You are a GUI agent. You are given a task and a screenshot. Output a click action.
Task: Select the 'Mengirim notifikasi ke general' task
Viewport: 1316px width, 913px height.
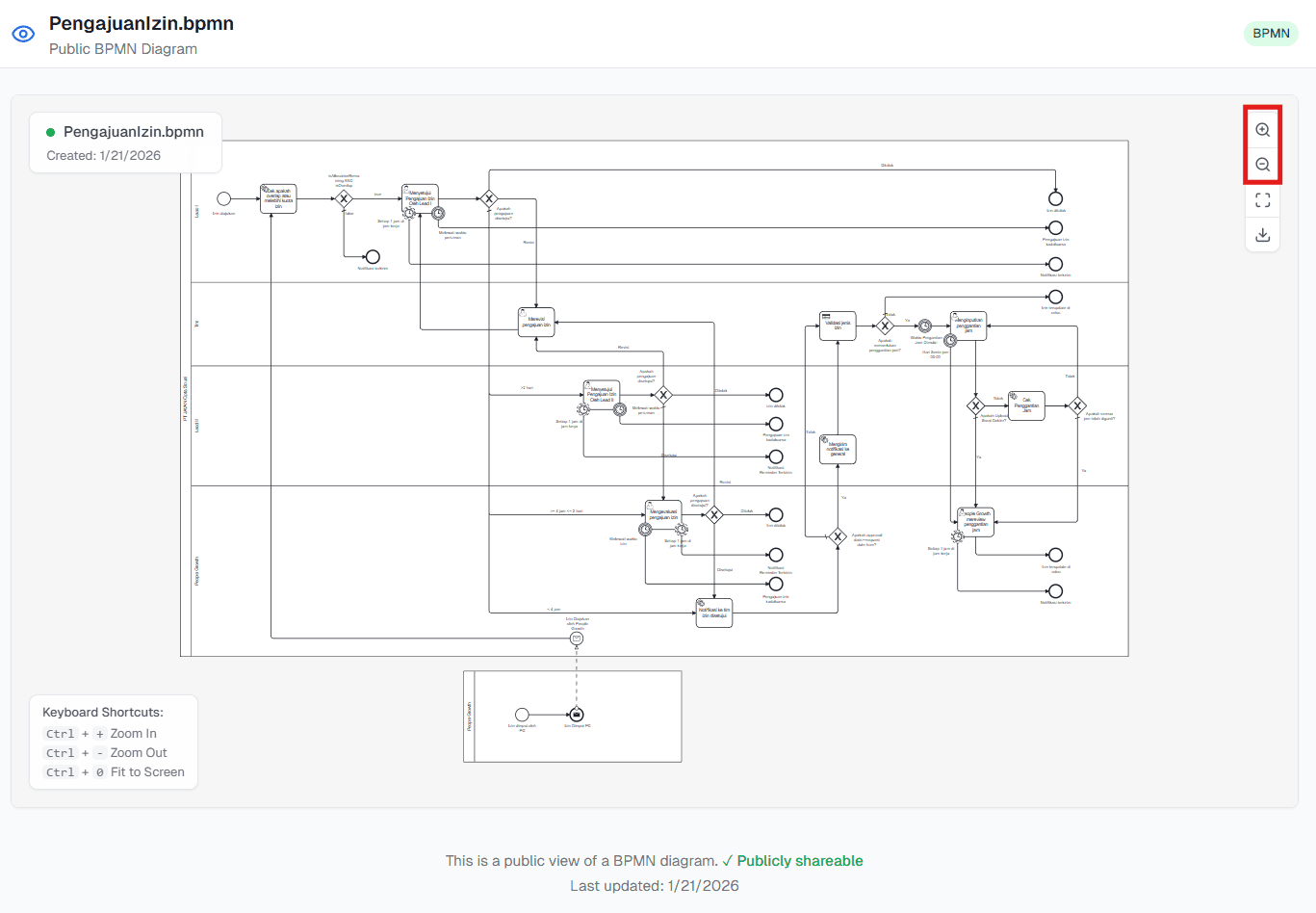[838, 448]
